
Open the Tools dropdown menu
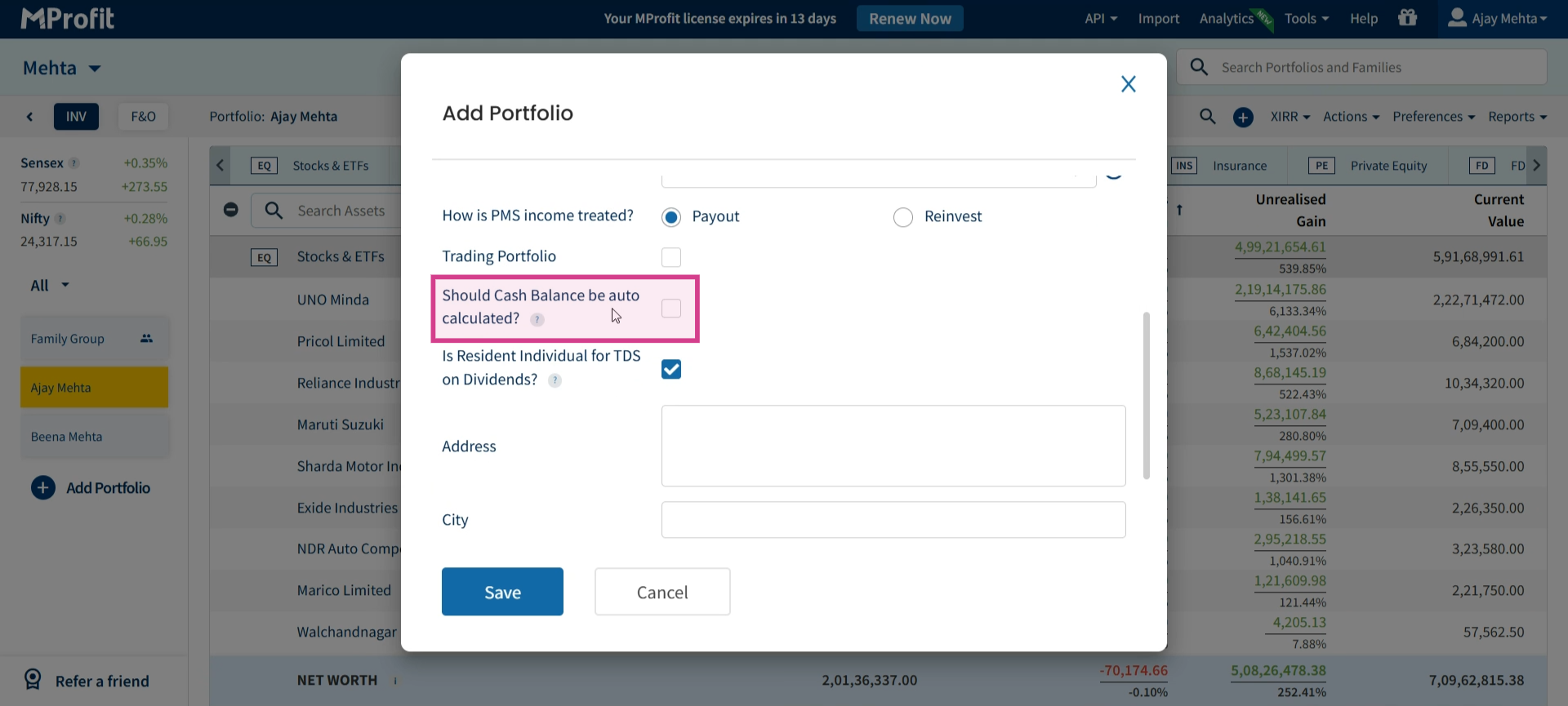[x=1307, y=19]
